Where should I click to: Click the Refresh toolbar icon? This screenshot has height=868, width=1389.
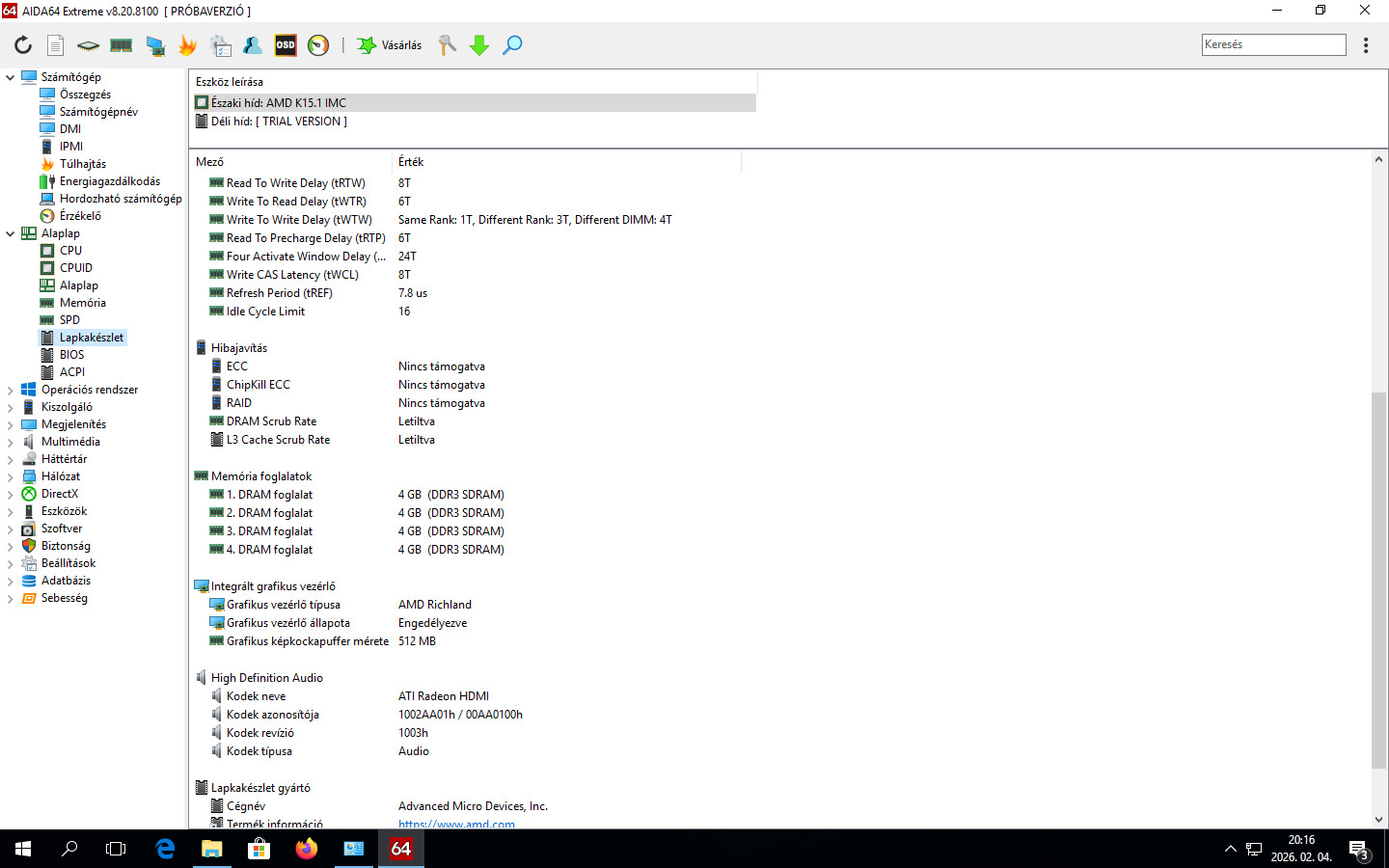pyautogui.click(x=23, y=45)
